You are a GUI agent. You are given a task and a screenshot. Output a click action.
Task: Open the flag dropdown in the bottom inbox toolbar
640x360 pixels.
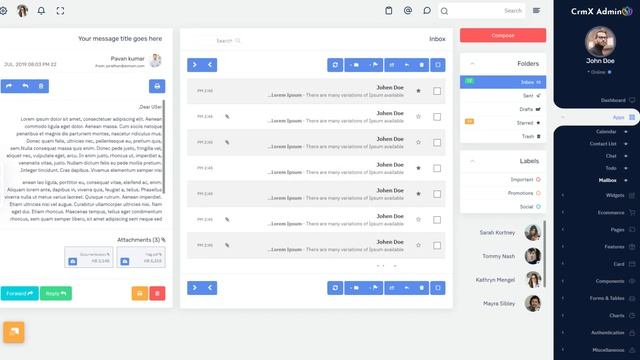pos(373,288)
